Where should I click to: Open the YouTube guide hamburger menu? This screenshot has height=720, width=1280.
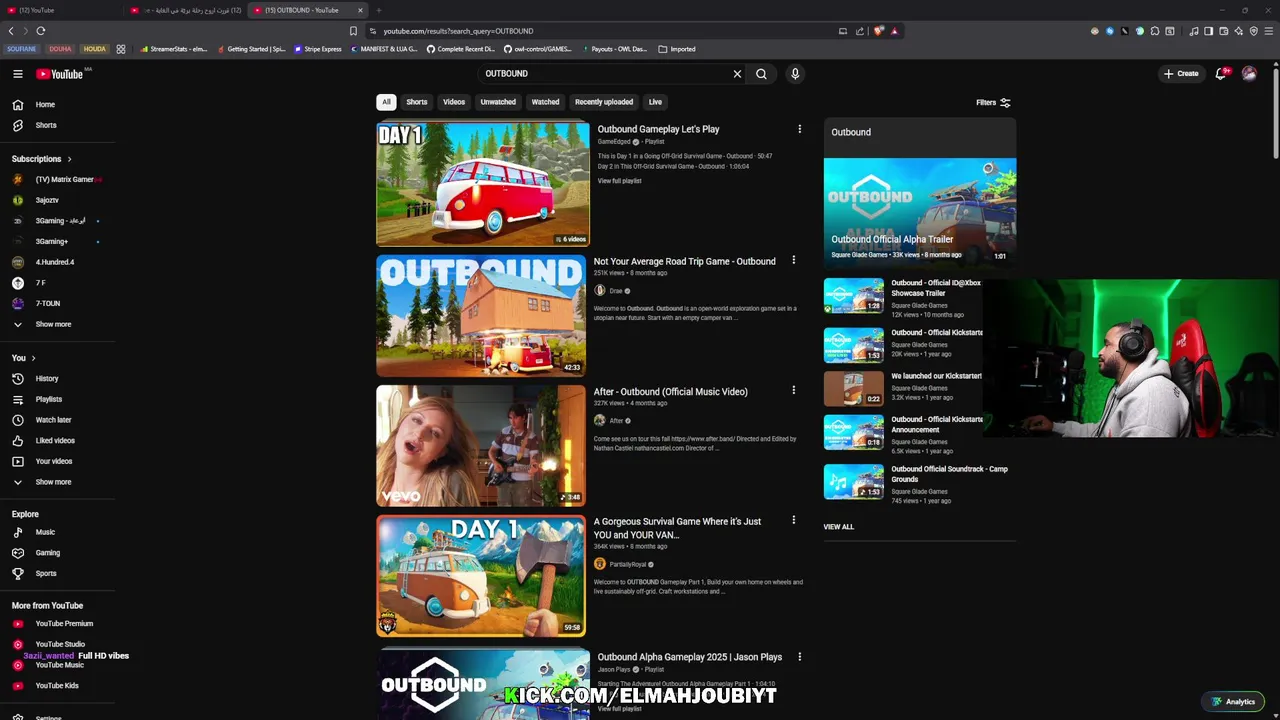[x=18, y=74]
